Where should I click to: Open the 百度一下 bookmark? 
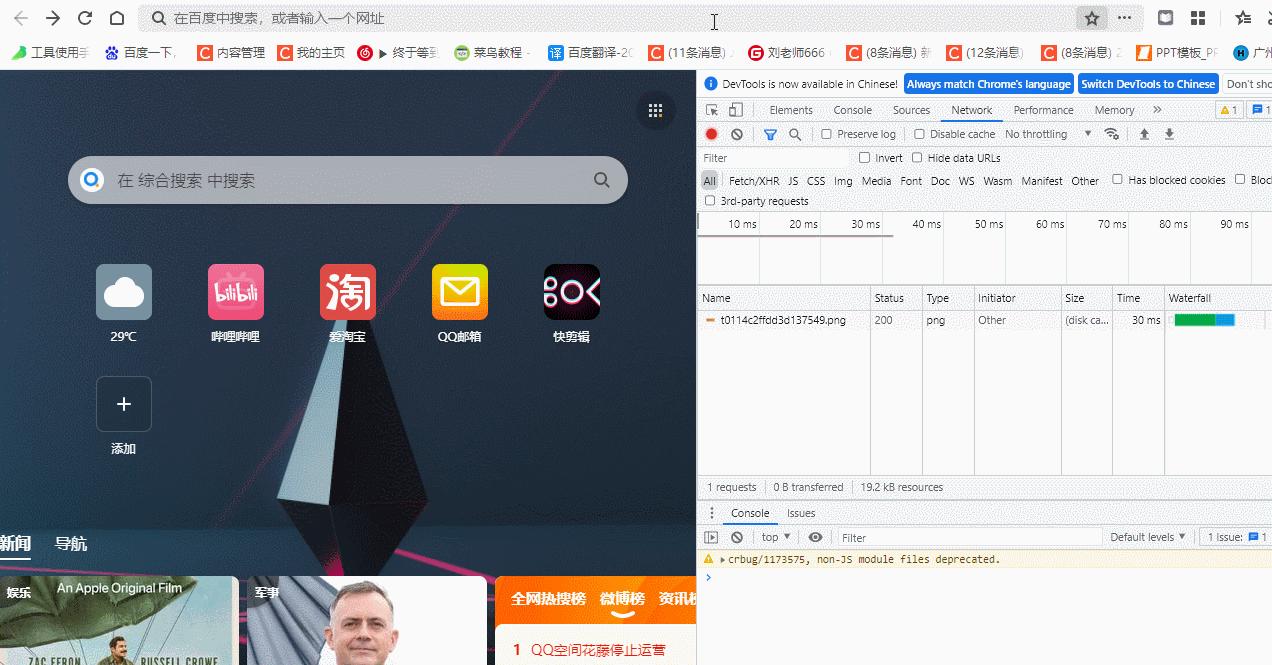[x=140, y=53]
